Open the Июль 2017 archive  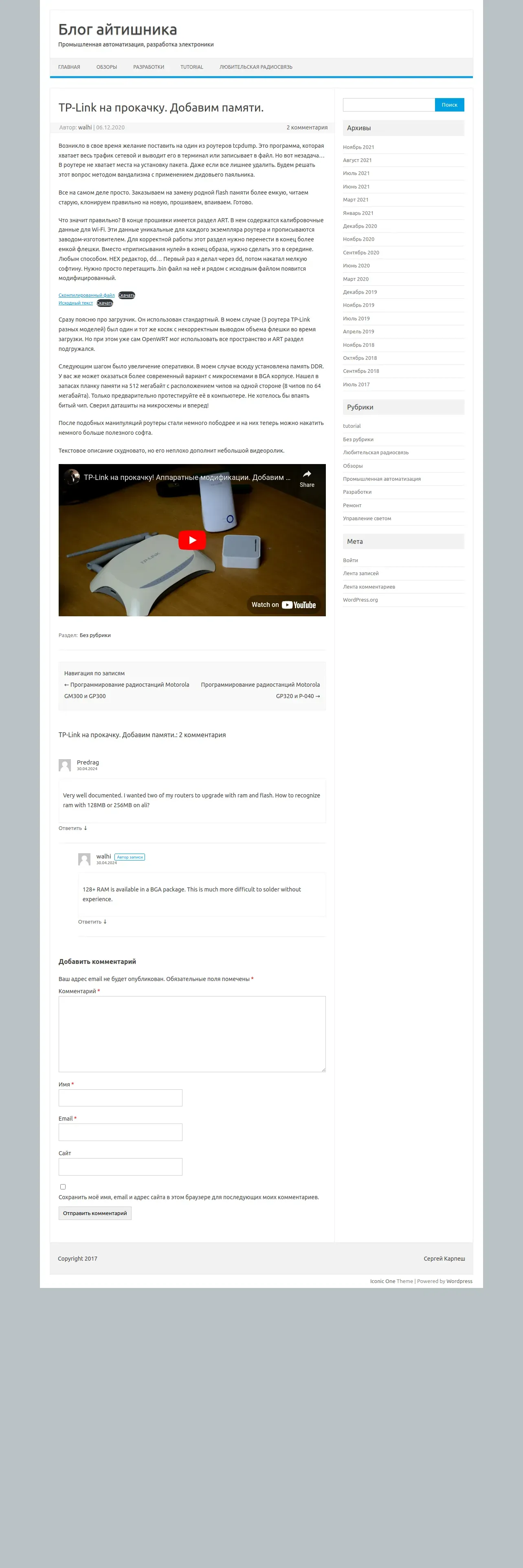356,385
